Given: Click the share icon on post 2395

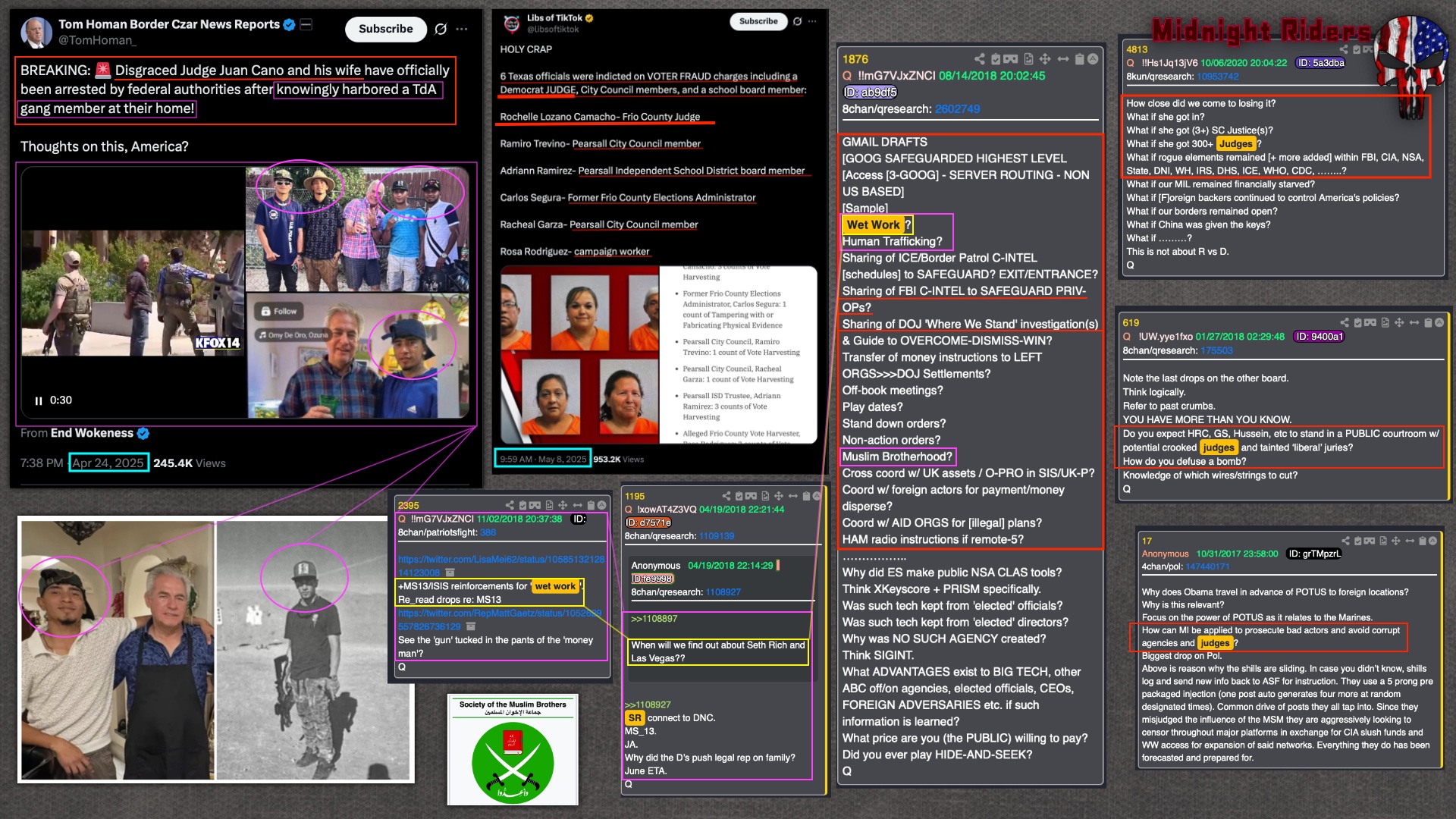Looking at the screenshot, I should [x=510, y=505].
